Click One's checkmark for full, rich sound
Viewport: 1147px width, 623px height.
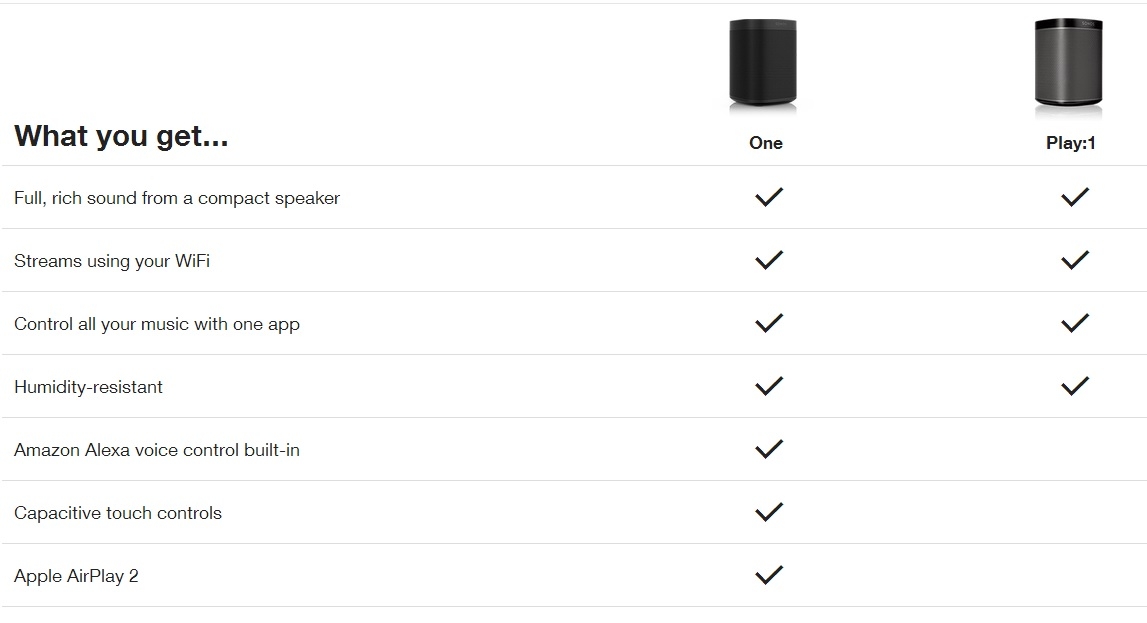[x=769, y=197]
